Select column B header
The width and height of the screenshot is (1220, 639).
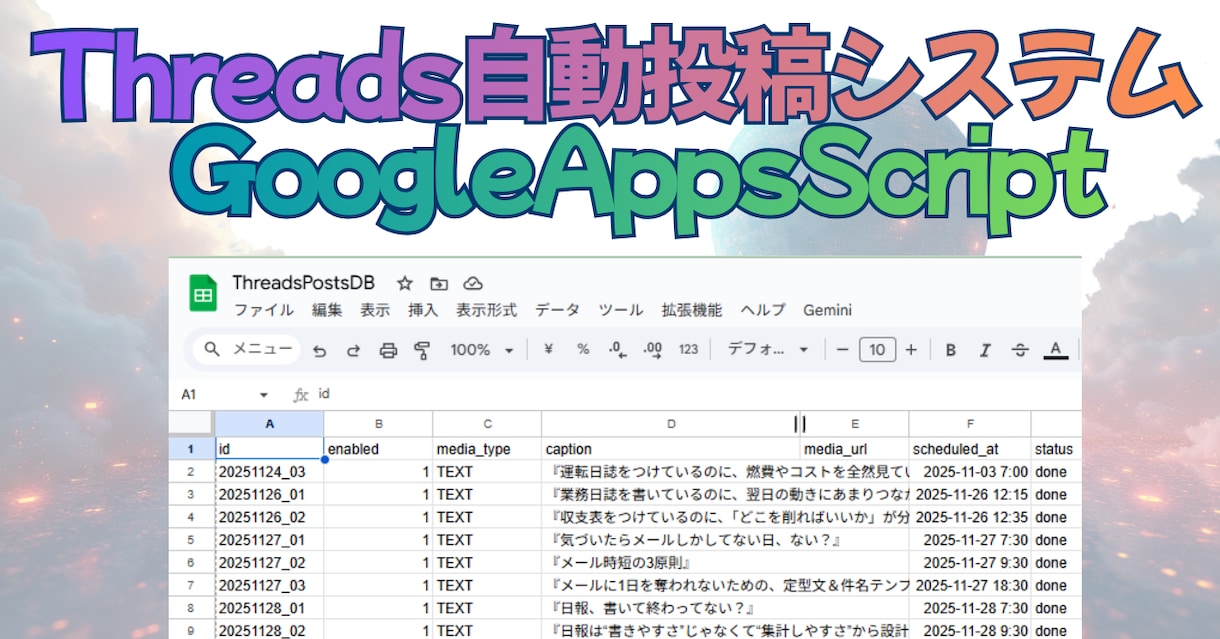[378, 423]
